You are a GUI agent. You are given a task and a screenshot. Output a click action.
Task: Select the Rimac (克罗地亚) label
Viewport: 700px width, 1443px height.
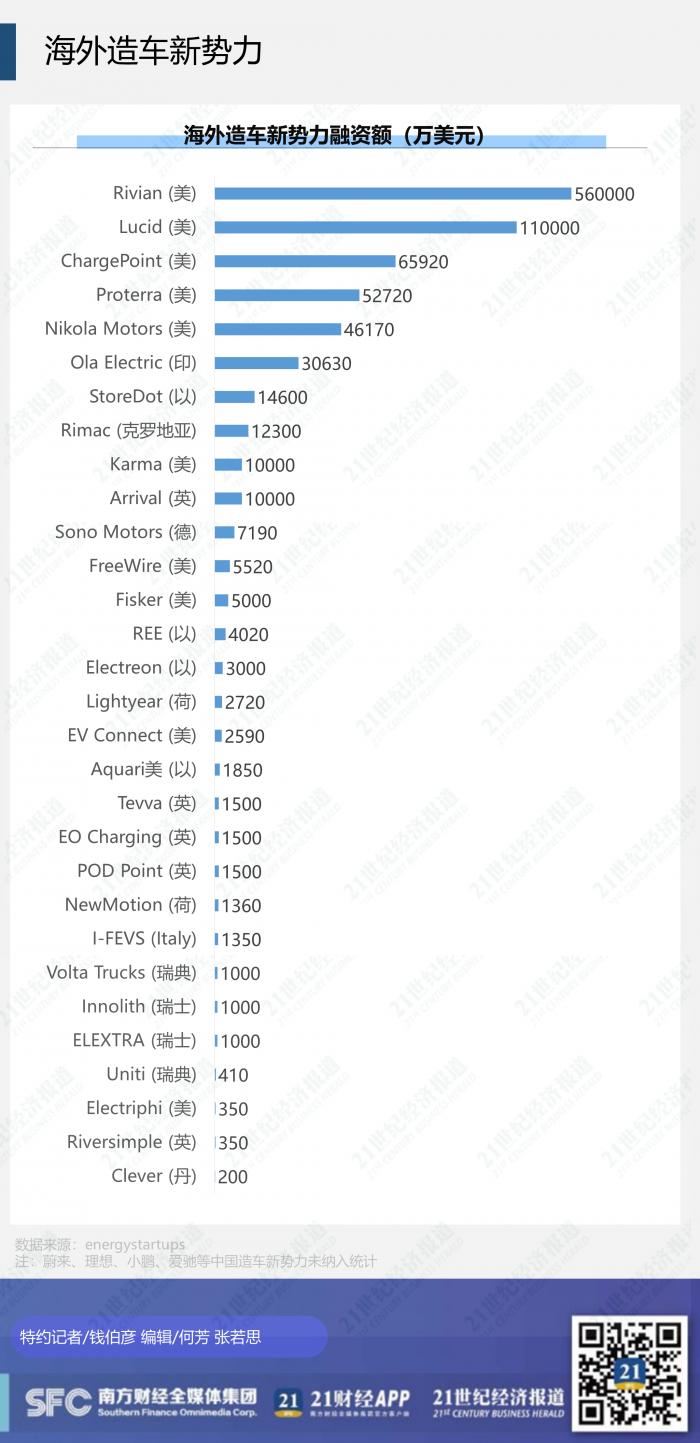128,431
